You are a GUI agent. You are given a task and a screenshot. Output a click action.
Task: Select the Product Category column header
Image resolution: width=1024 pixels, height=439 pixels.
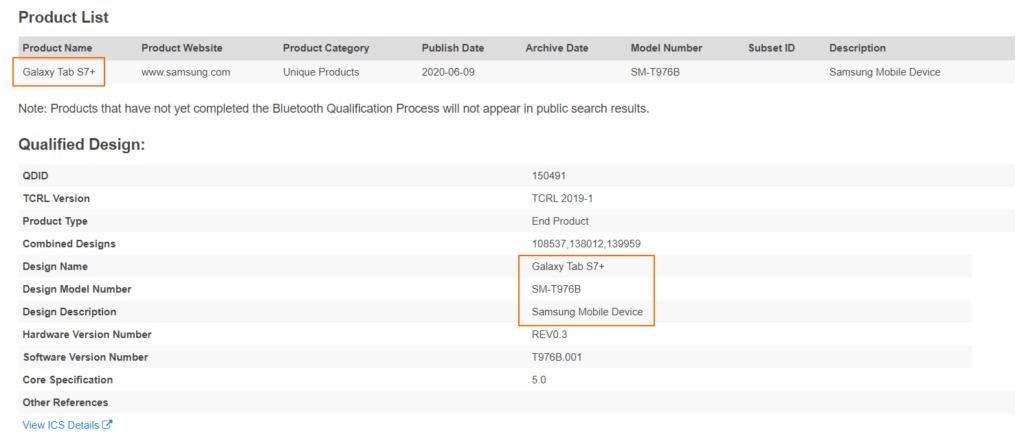[326, 48]
